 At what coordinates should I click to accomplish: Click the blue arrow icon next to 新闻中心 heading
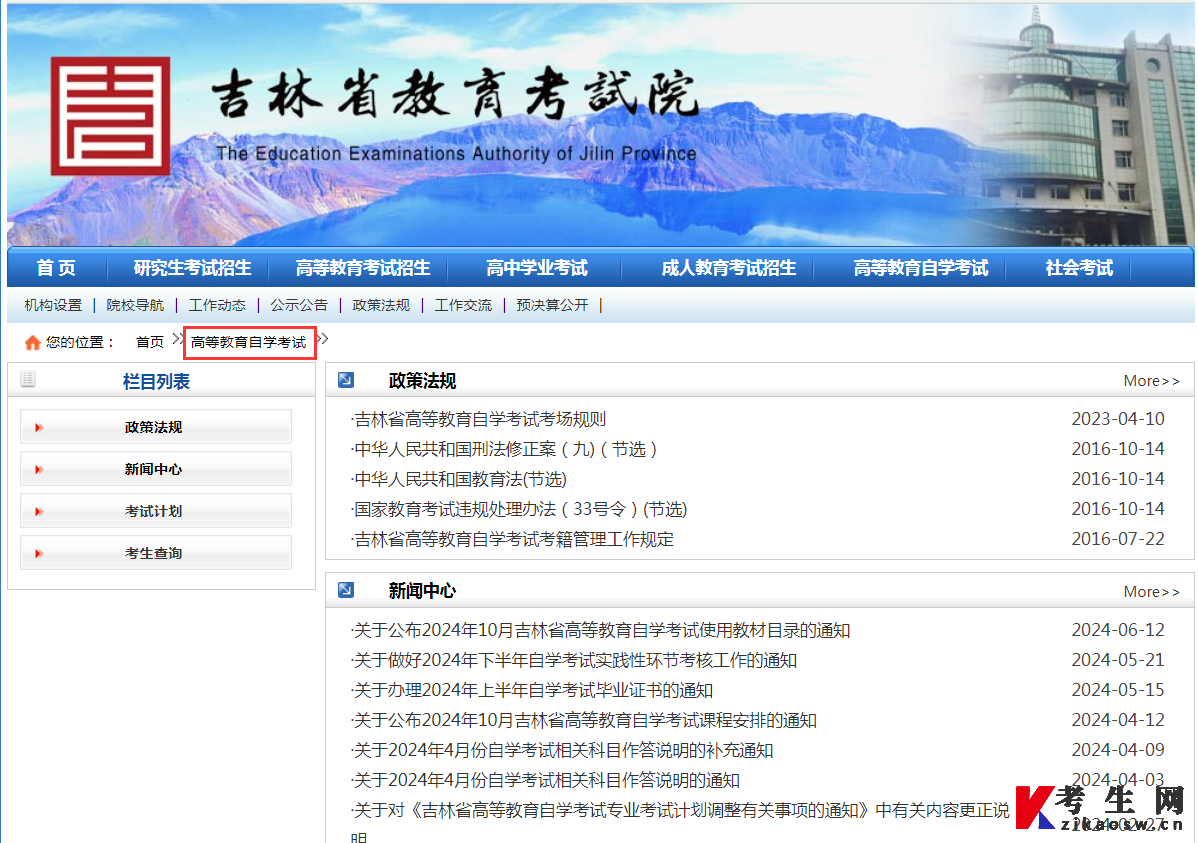346,590
